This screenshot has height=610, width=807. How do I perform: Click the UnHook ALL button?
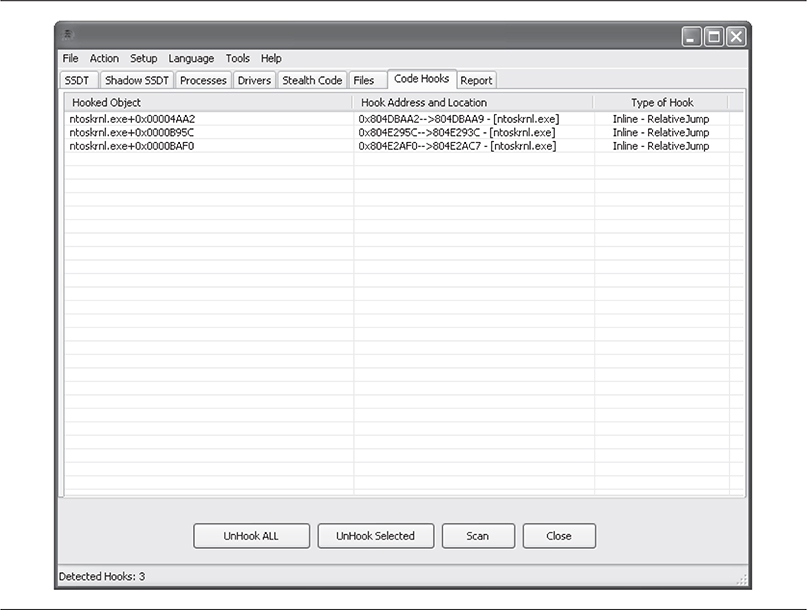251,536
